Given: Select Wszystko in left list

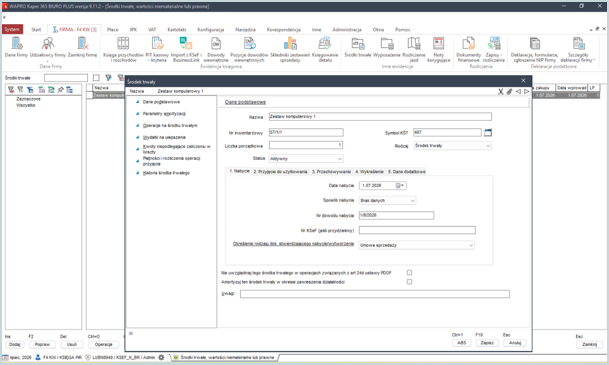Looking at the screenshot, I should click(26, 105).
